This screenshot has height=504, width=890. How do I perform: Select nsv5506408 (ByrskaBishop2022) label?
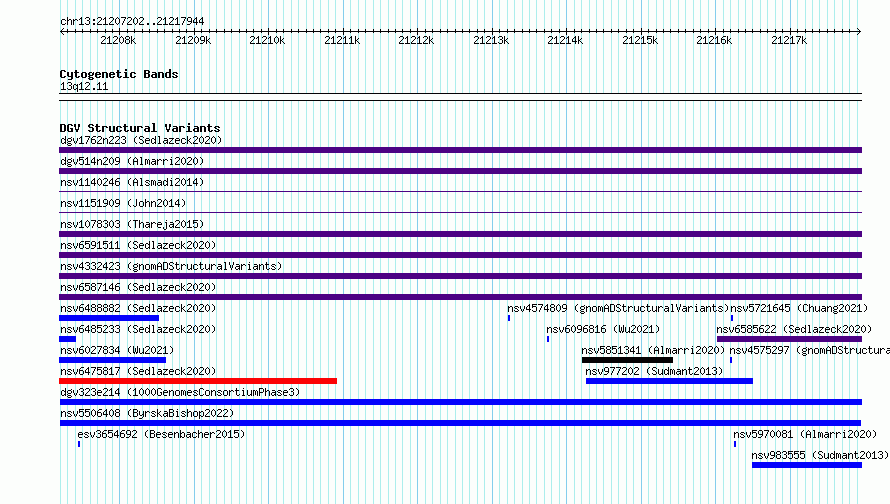[147, 413]
